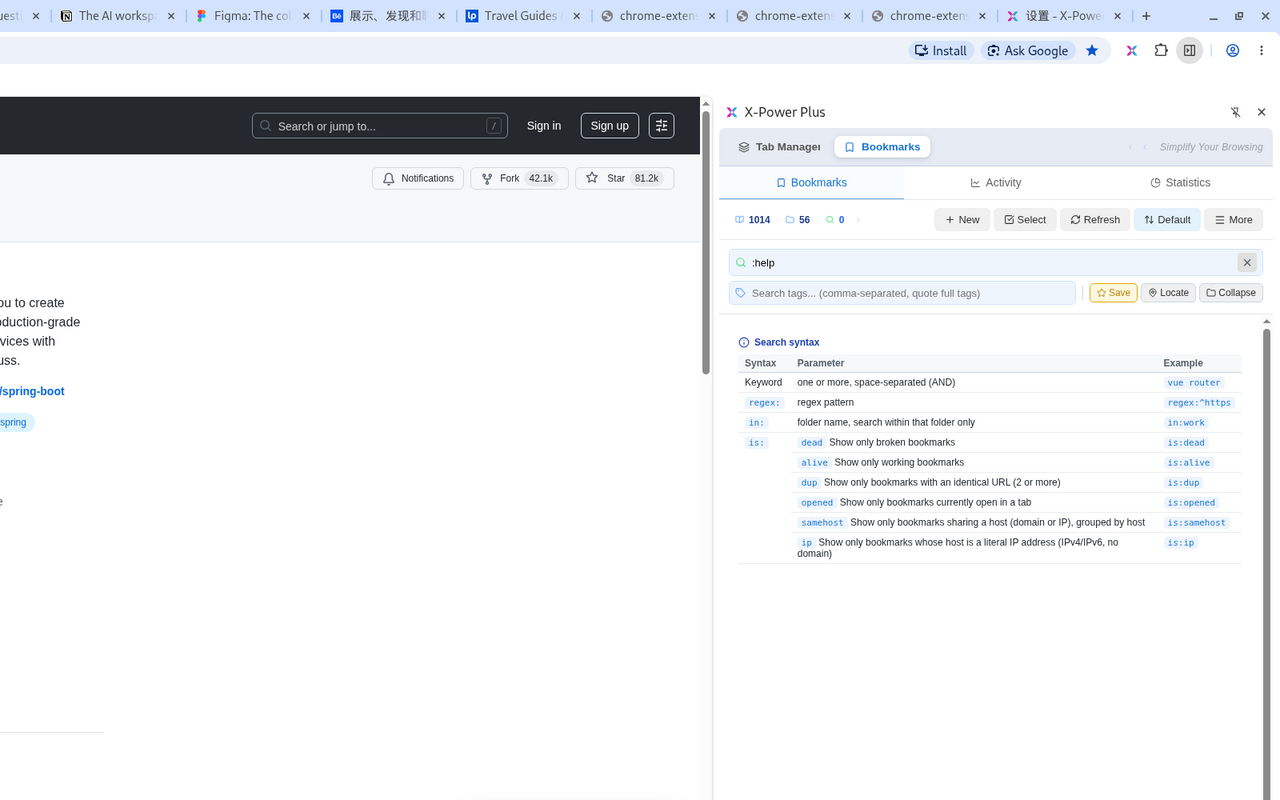Viewport: 1280px width, 800px height.
Task: Select the Bookmarks pill tab at top
Action: pyautogui.click(x=882, y=147)
